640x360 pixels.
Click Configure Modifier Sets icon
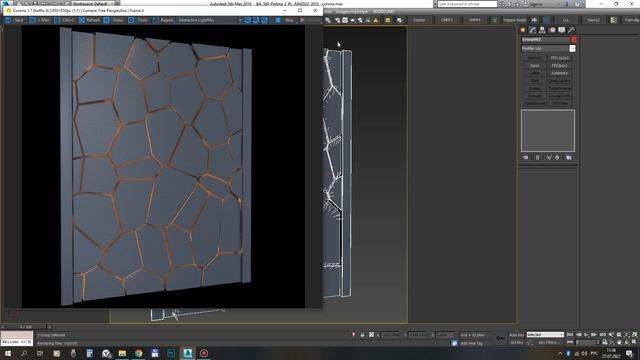tap(569, 157)
